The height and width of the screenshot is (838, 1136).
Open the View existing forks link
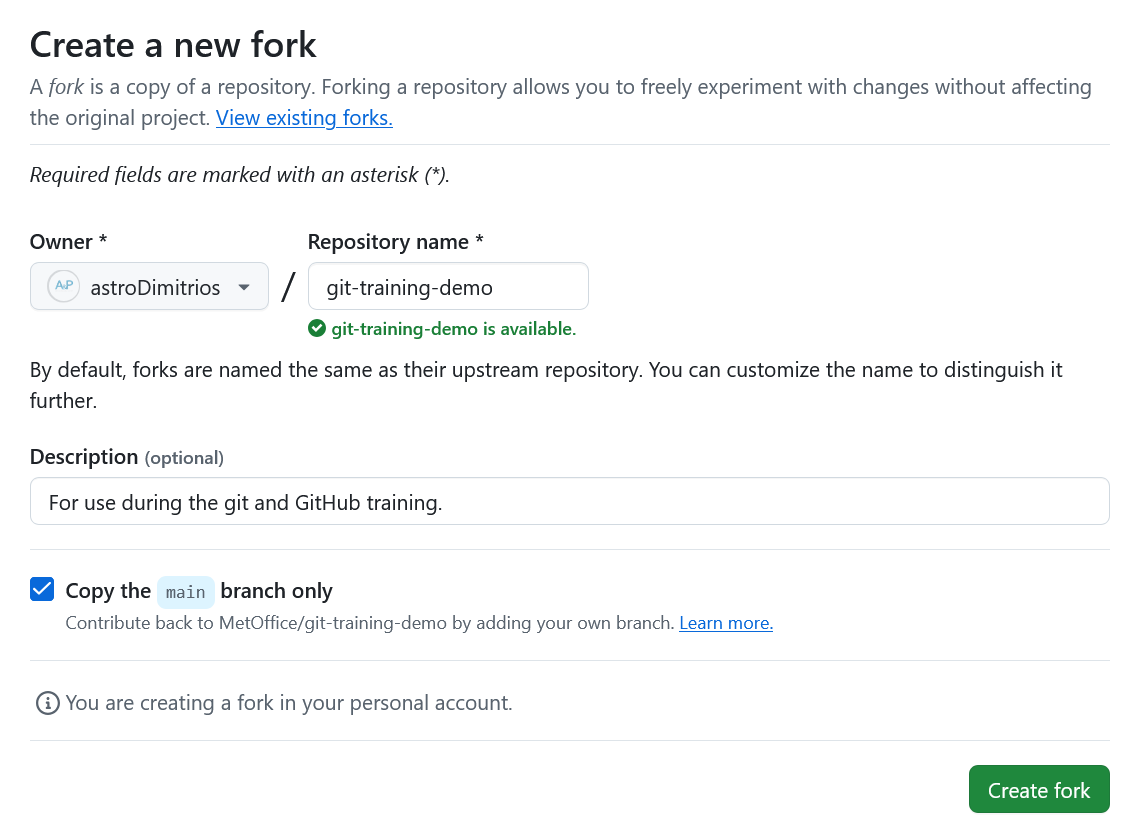click(x=303, y=117)
